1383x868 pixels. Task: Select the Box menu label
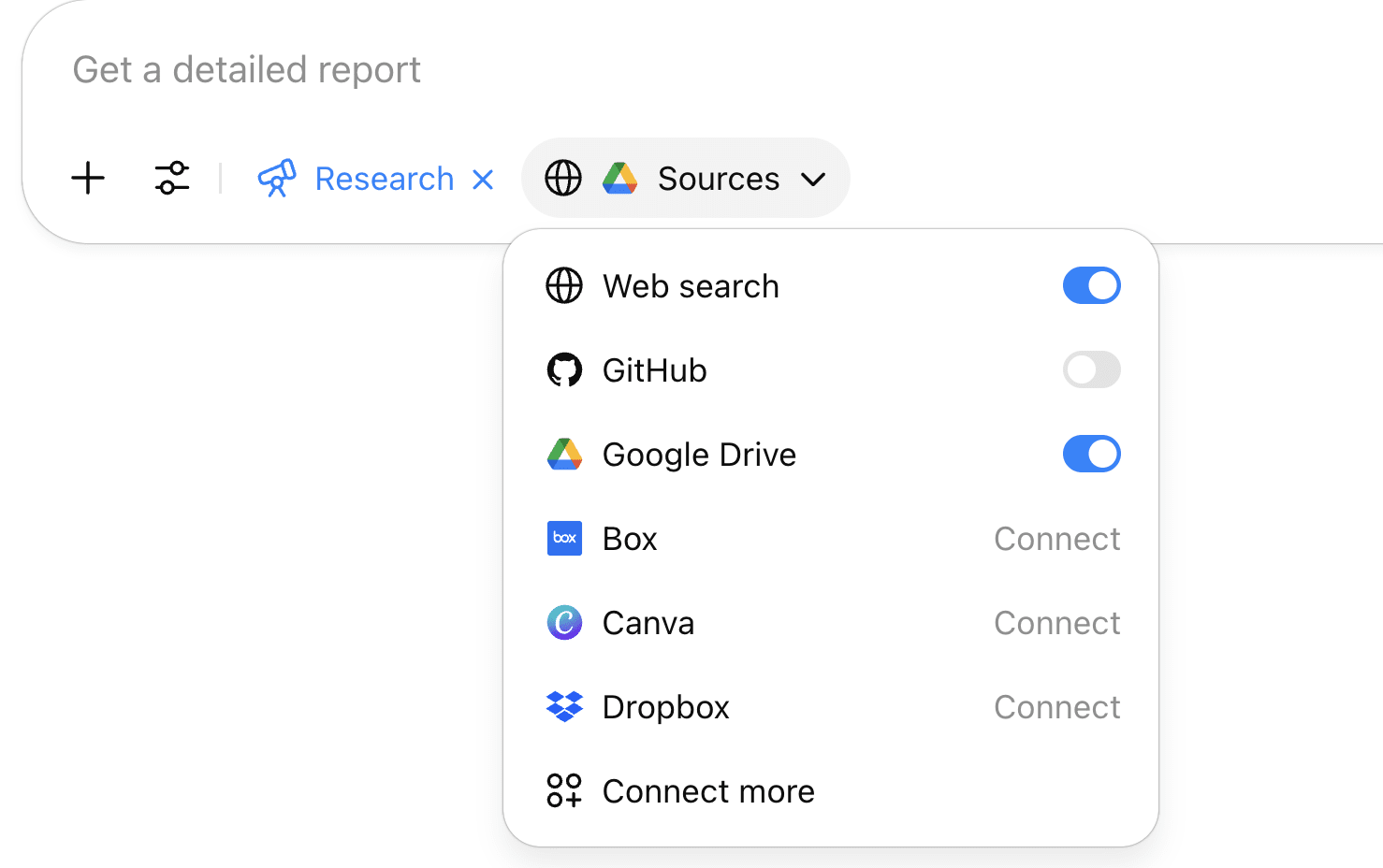(630, 539)
